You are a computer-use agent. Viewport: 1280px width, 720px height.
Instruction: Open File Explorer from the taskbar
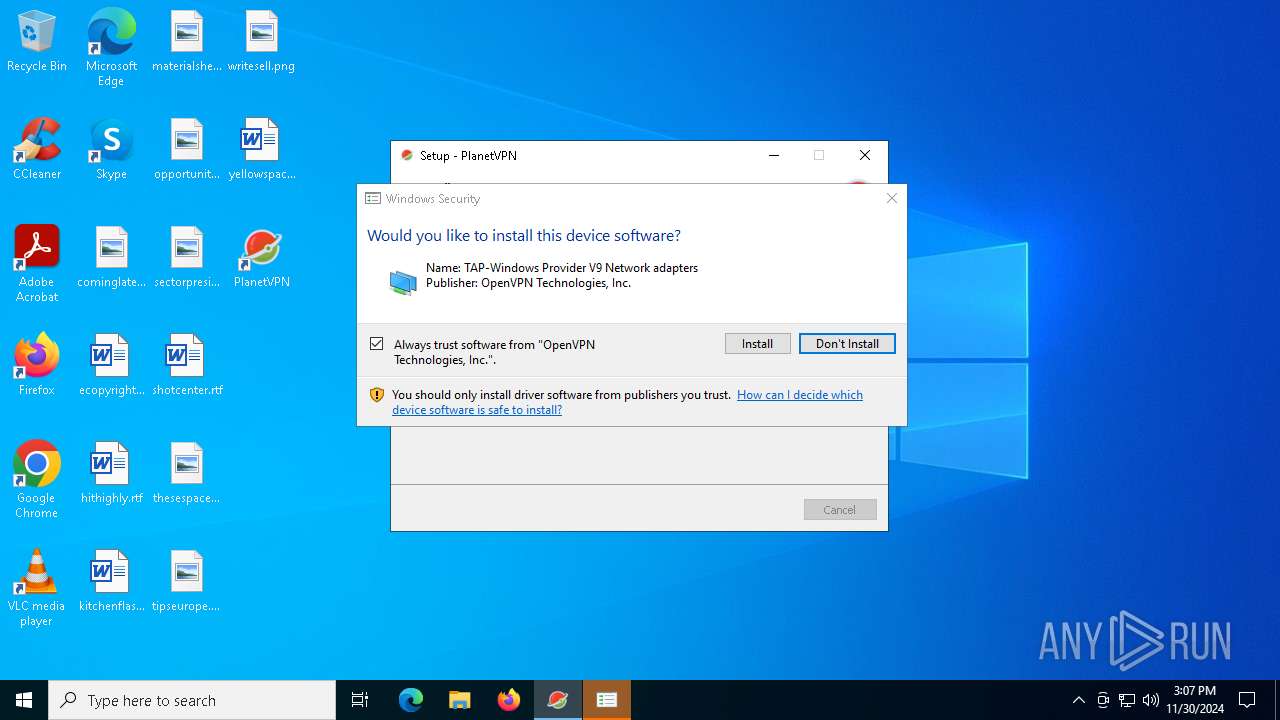[459, 700]
